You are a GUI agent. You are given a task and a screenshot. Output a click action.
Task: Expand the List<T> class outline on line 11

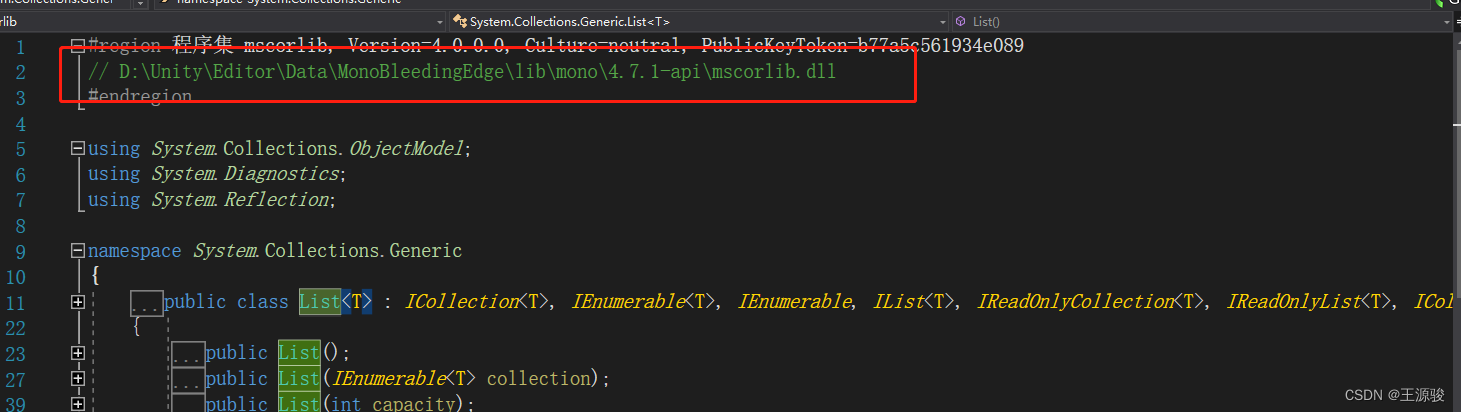click(x=78, y=302)
